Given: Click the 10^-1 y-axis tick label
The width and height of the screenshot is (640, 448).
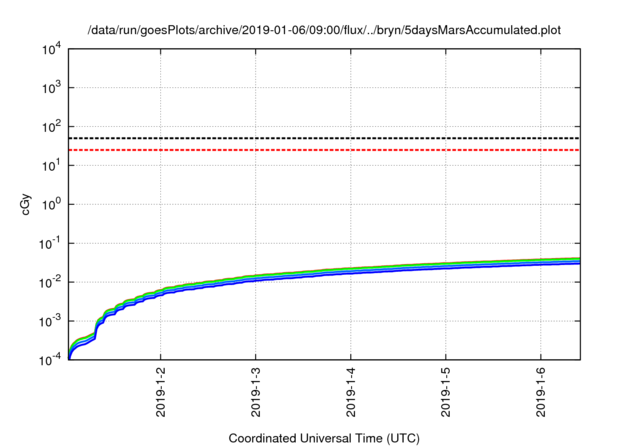Looking at the screenshot, I should point(50,244).
